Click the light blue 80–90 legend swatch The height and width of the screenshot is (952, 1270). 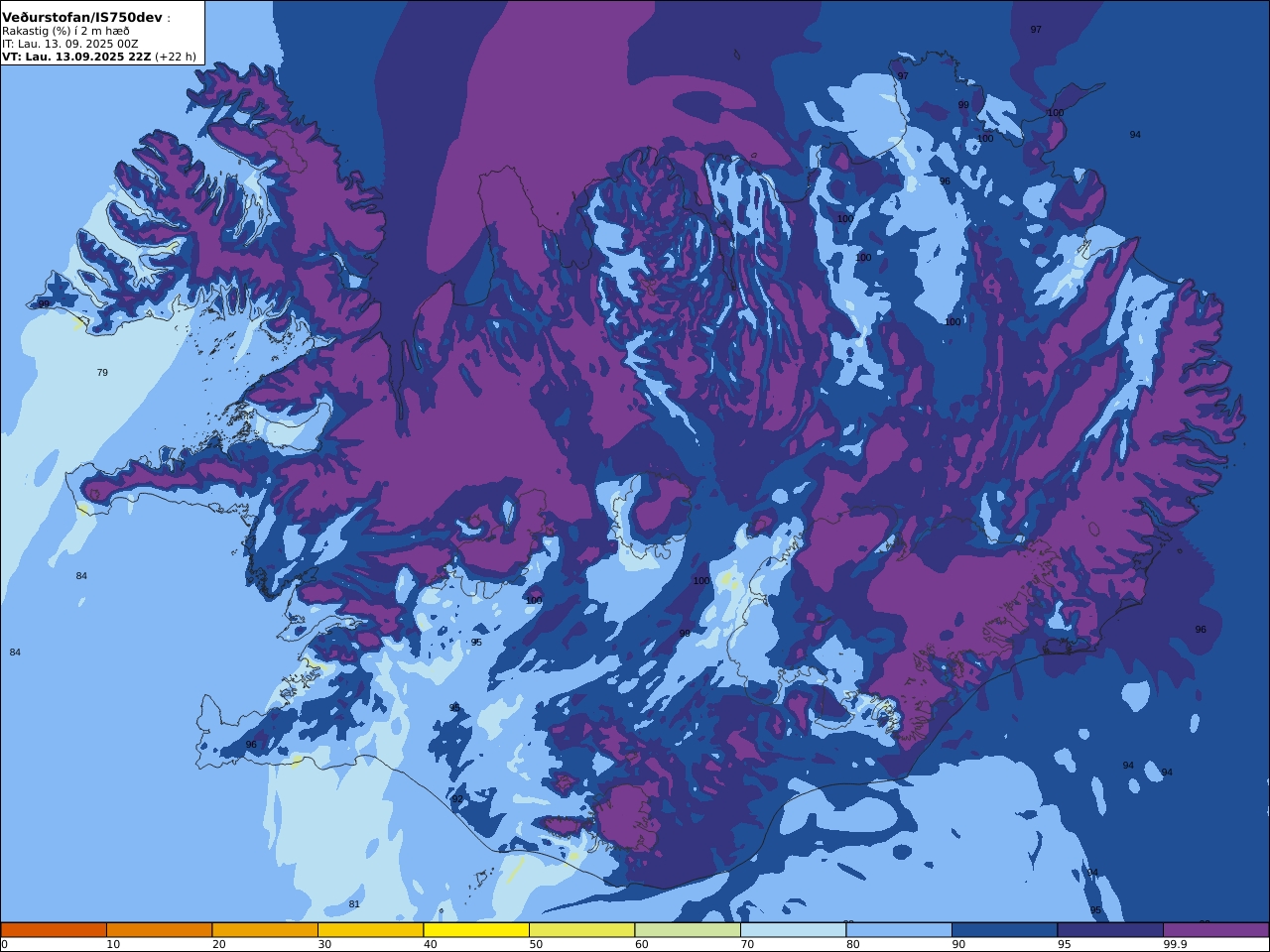899,930
